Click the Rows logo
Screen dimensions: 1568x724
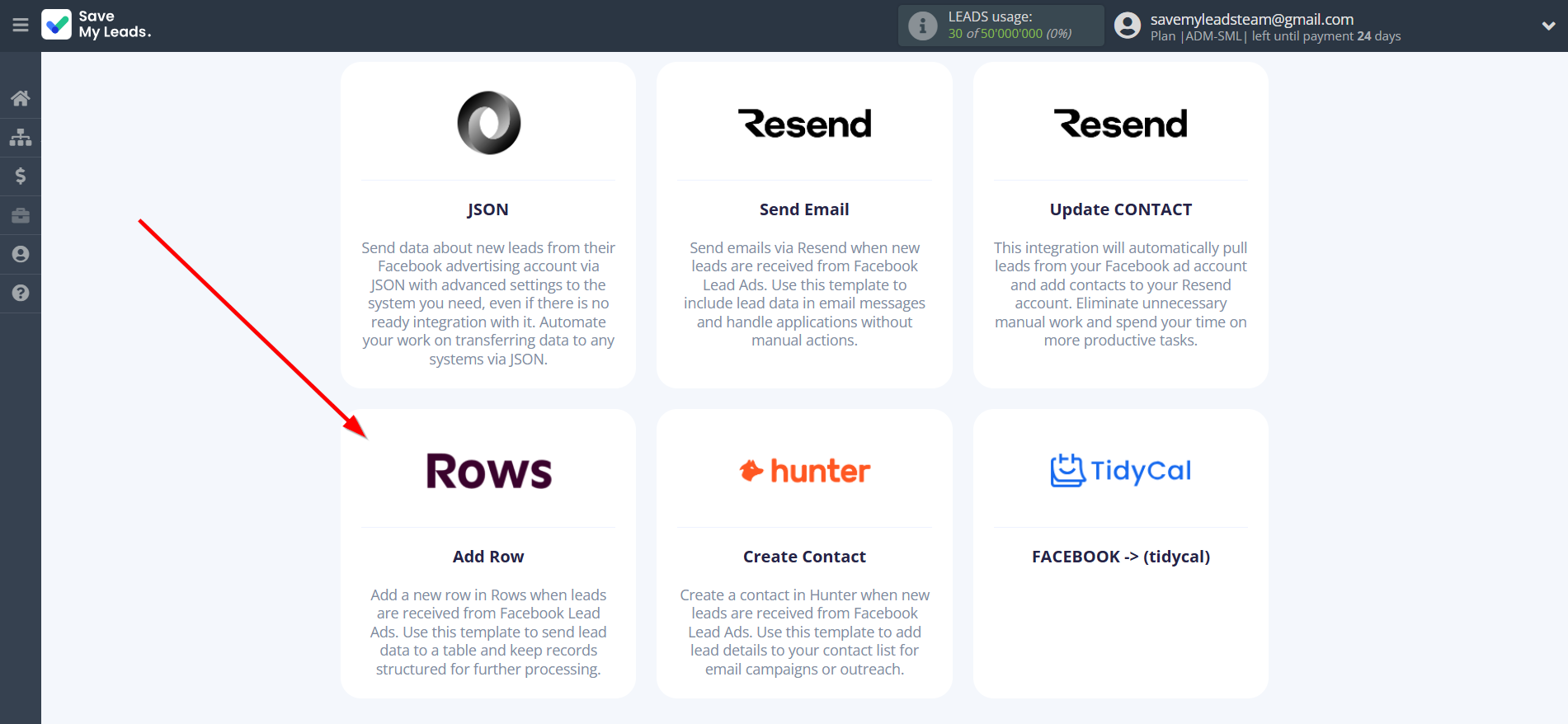point(488,471)
